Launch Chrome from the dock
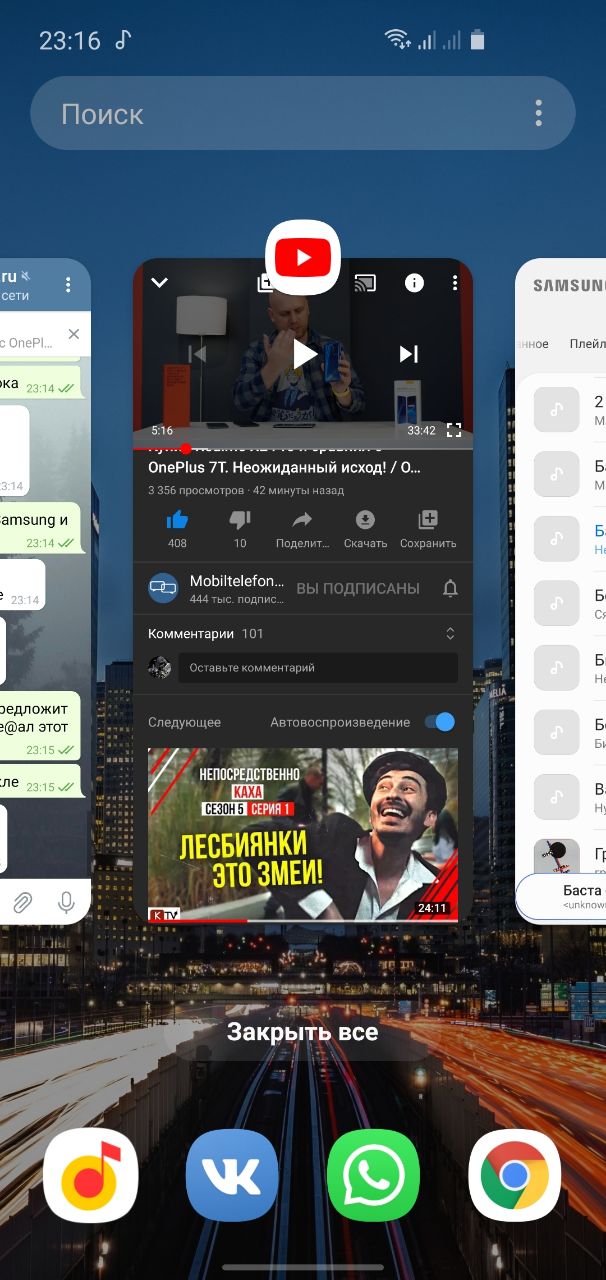Viewport: 606px width, 1280px height. click(515, 1176)
